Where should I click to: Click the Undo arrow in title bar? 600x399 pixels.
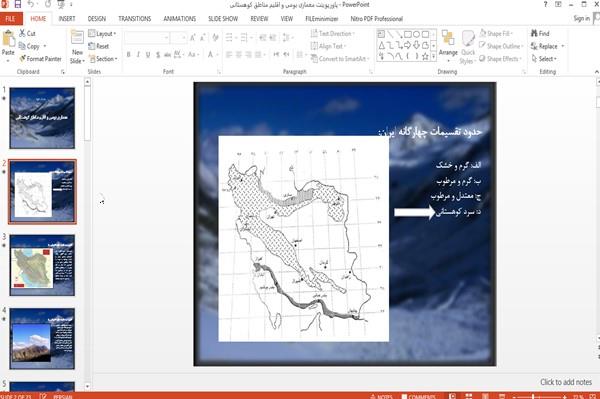click(31, 4)
